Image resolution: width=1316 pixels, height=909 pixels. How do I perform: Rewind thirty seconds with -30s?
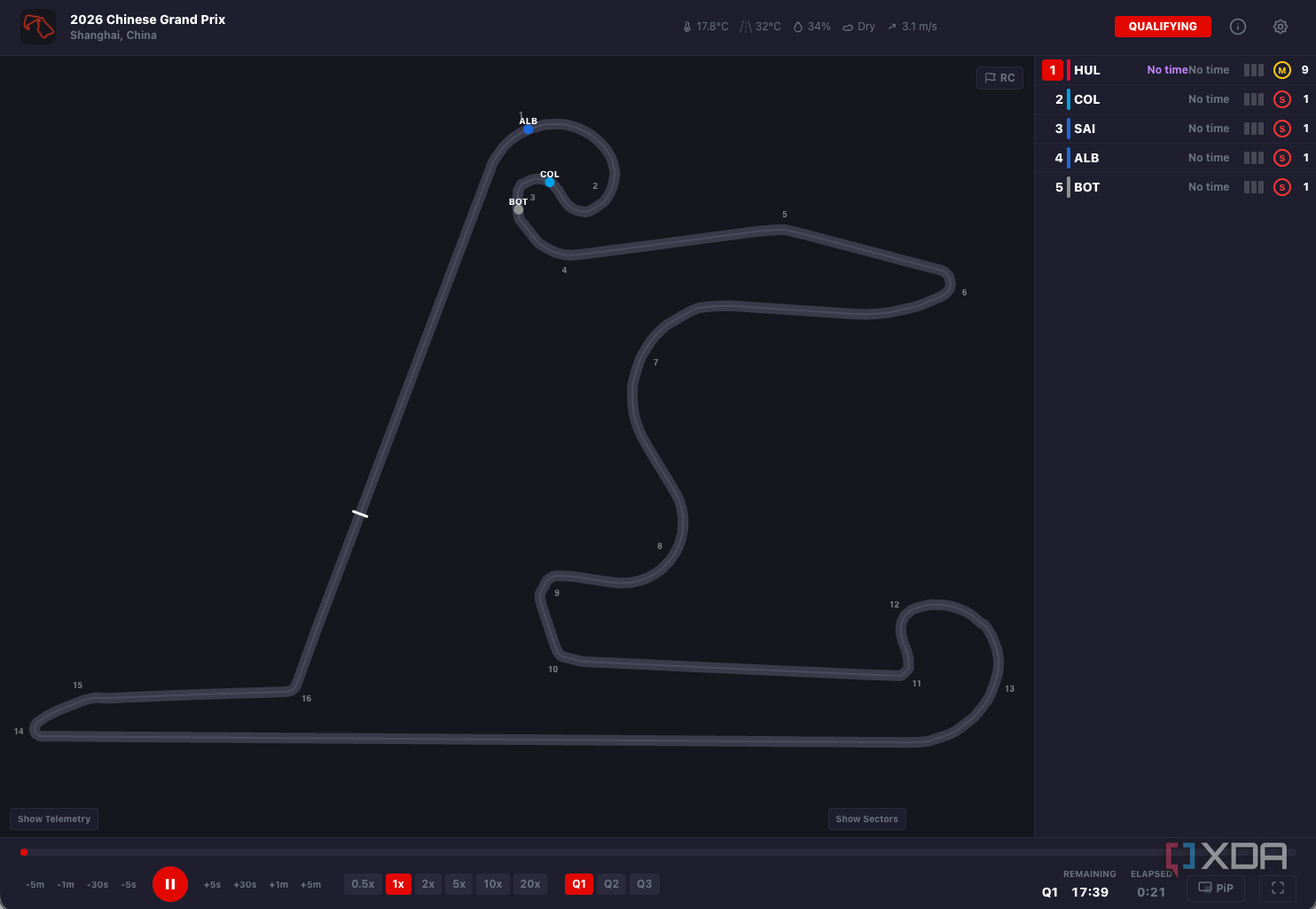pos(98,884)
